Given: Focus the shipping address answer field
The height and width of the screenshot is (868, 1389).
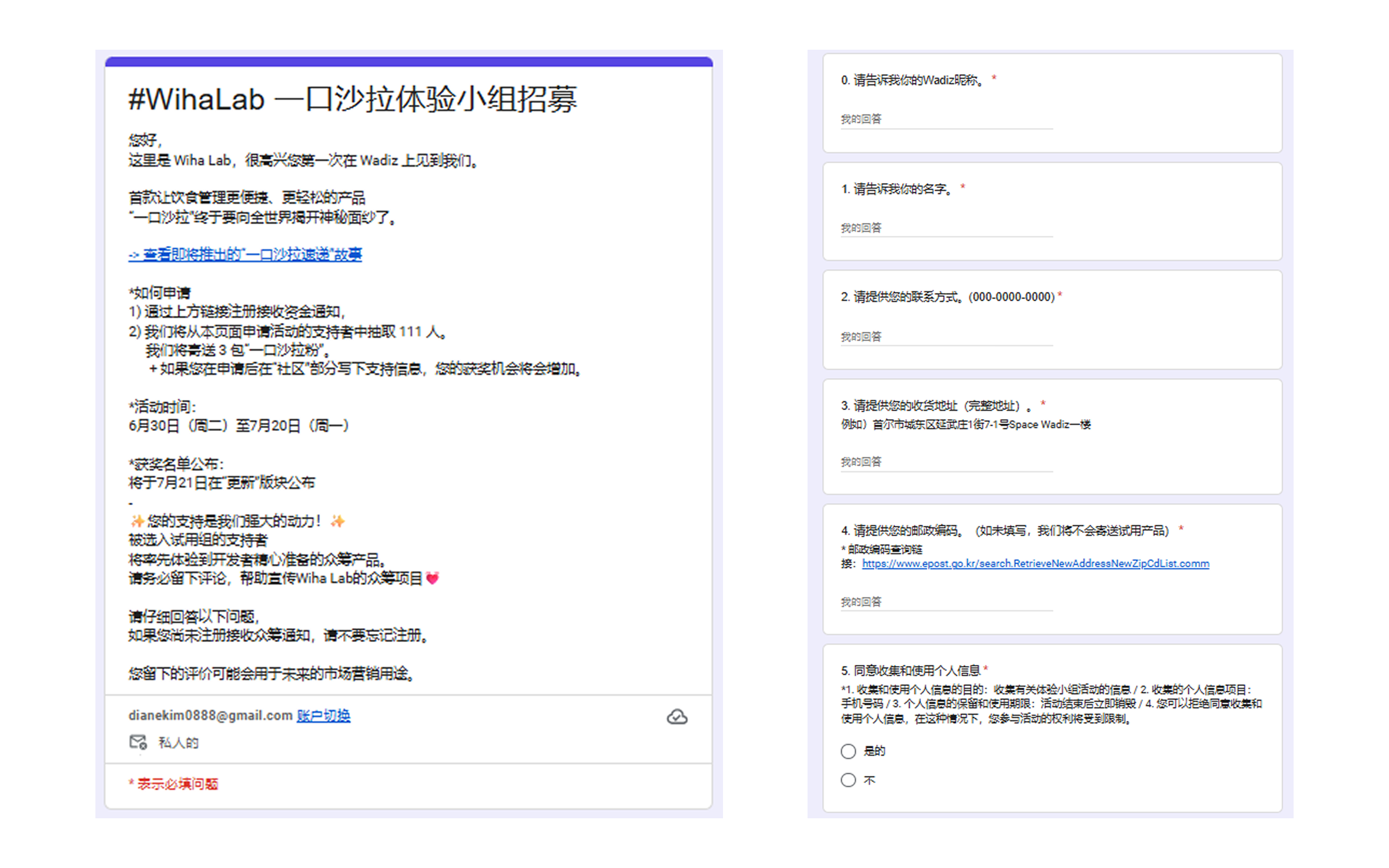Looking at the screenshot, I should coord(946,462).
